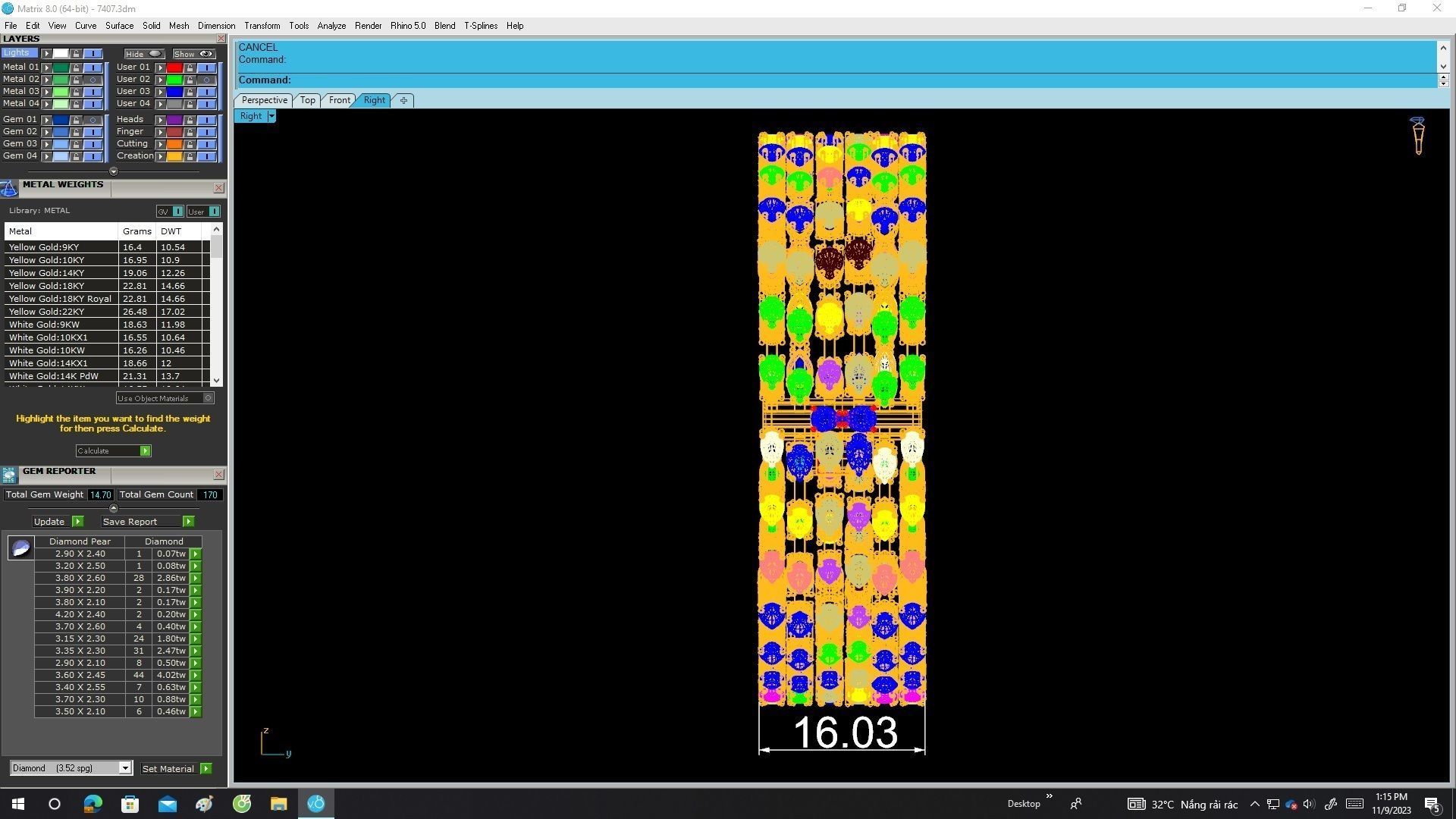Toggle lock icon on Metal 01 layer
Viewport: 1456px width, 819px height.
[76, 67]
